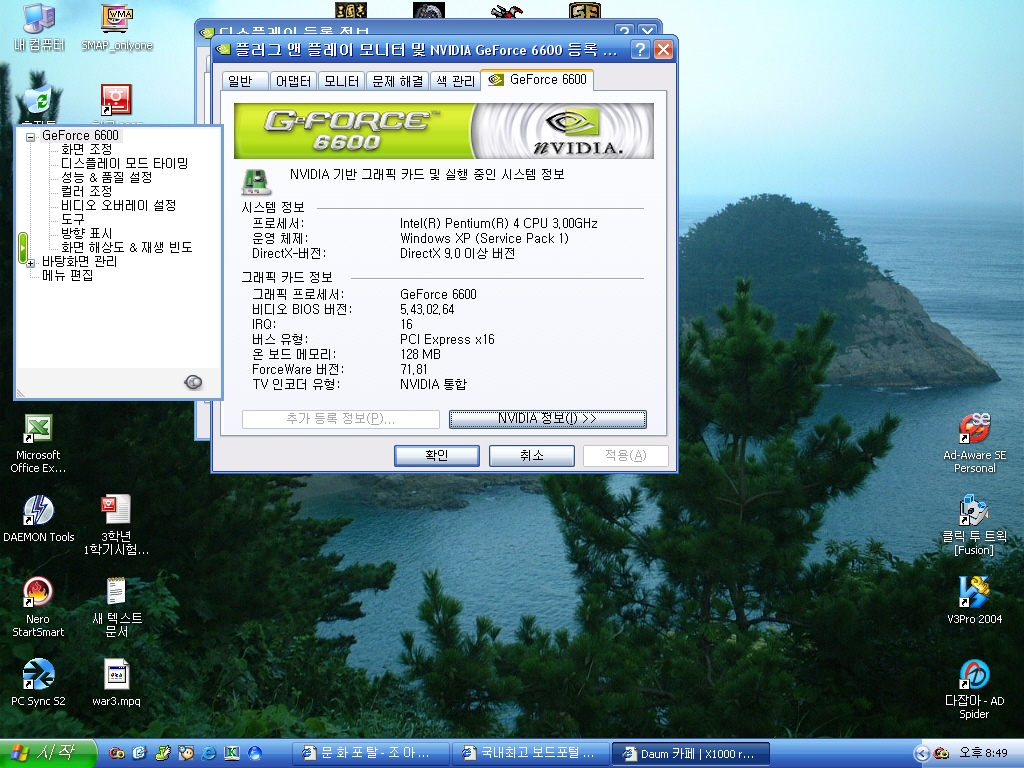Click the green flyout handle on the menu panel

(23, 248)
